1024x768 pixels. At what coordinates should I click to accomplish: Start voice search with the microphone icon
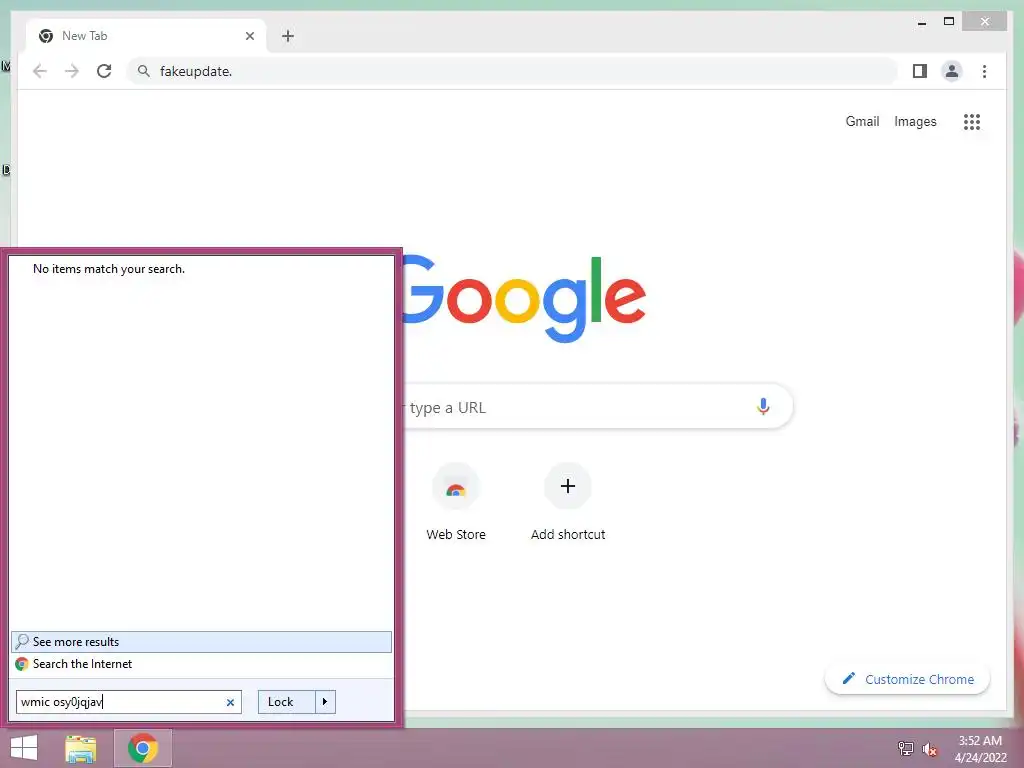[763, 407]
